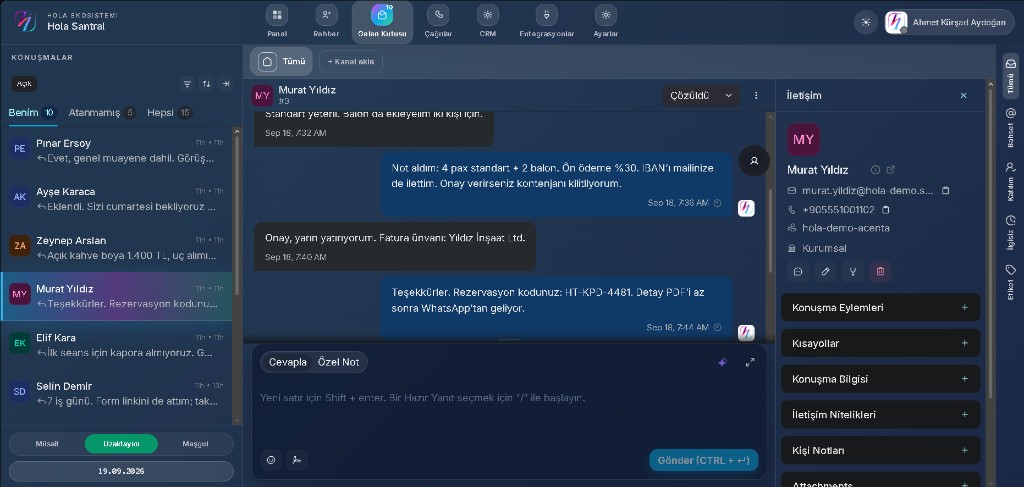Viewport: 1024px width, 487px height.
Task: Set availability to Meşgul
Action: (x=195, y=444)
